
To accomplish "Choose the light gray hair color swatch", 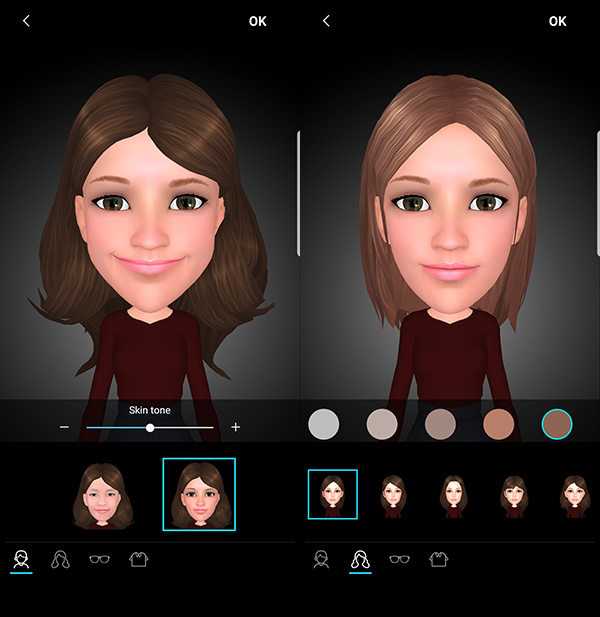I will (x=324, y=424).
